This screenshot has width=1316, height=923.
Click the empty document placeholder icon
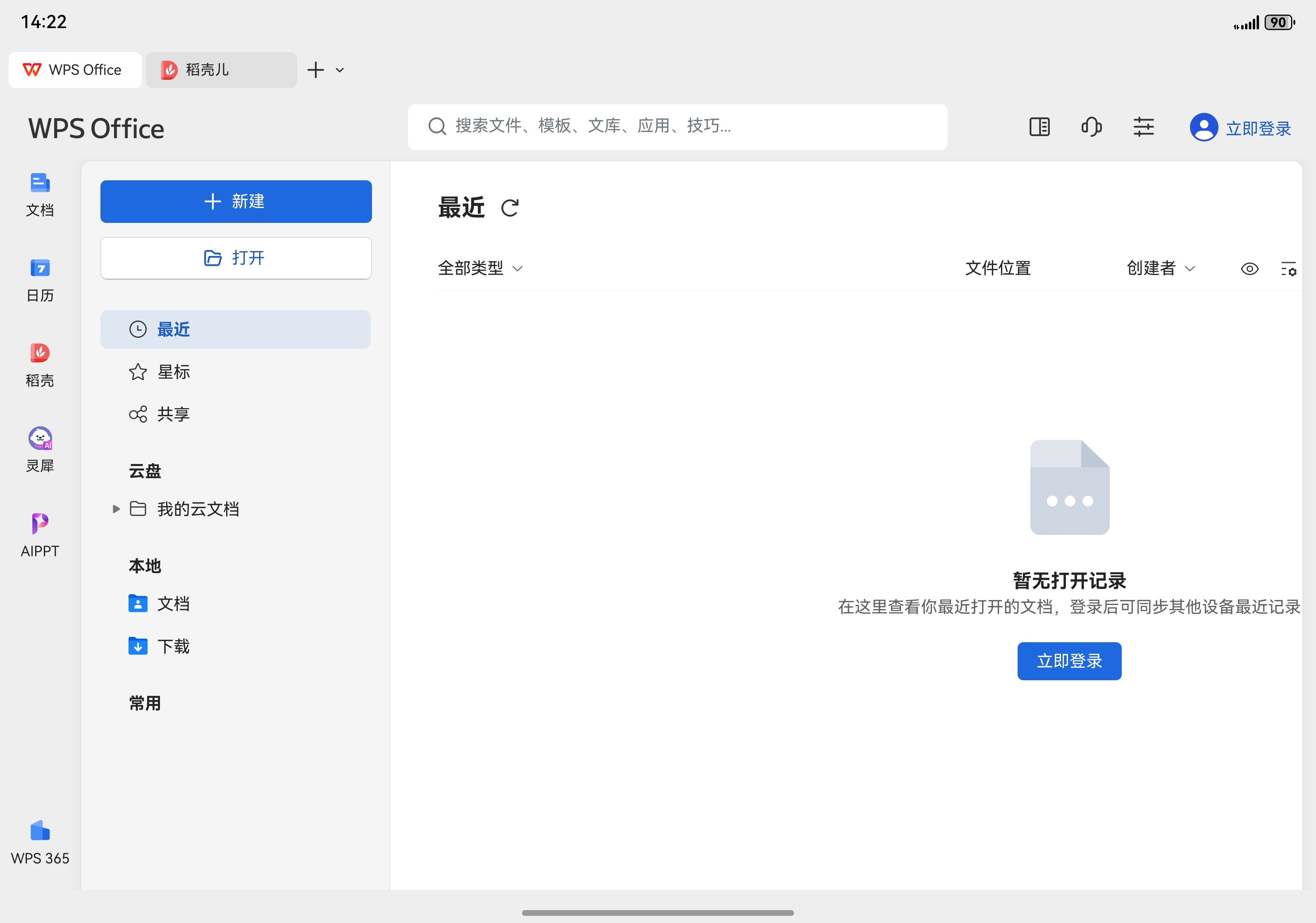pyautogui.click(x=1070, y=487)
